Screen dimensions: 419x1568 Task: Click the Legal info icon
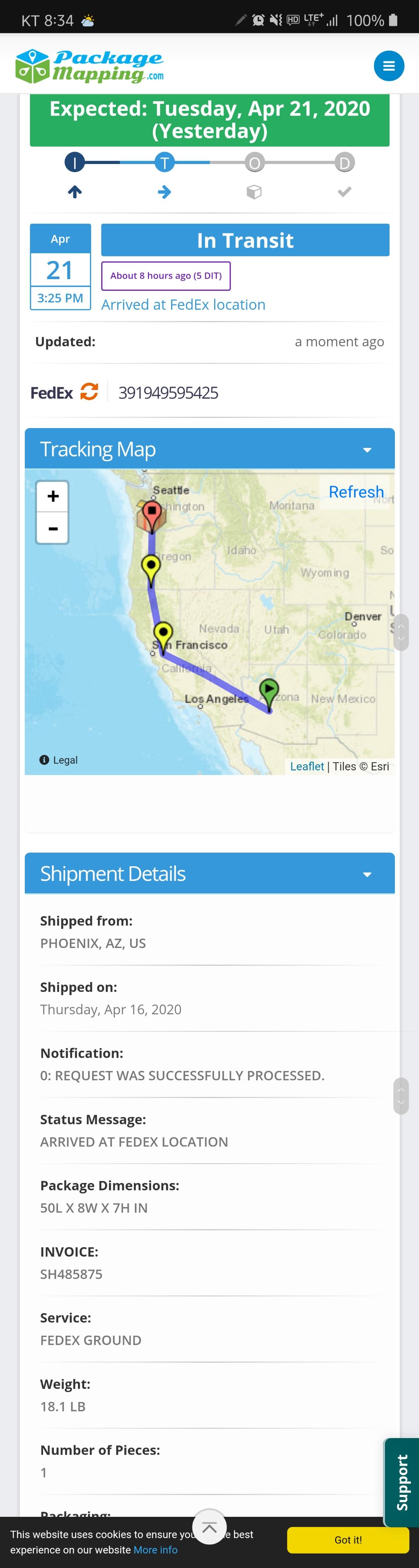click(x=45, y=760)
